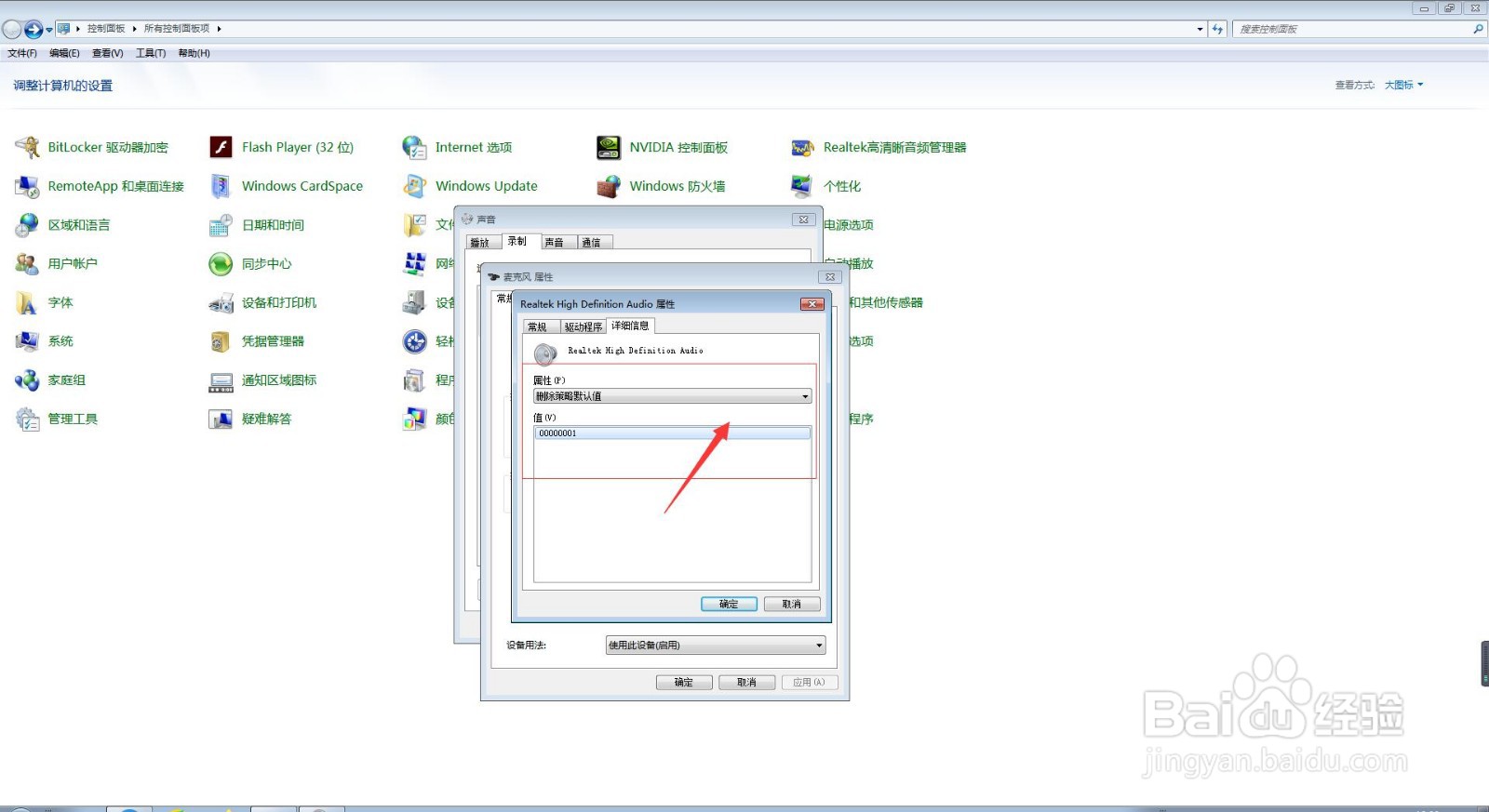Open Realtek高清晰音频管理器 icon
1489x812 pixels.
tap(802, 147)
